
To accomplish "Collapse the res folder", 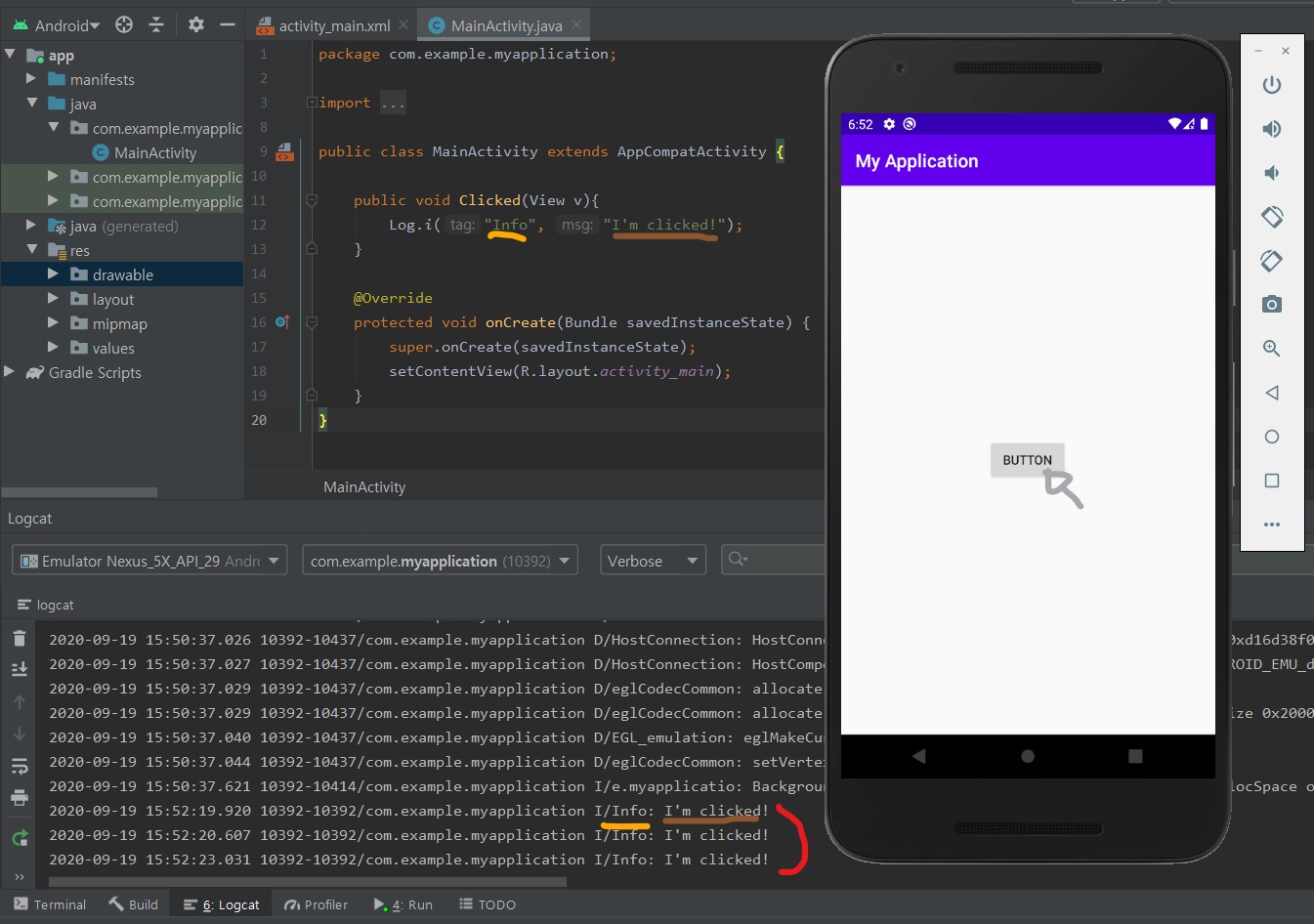I will [x=31, y=250].
